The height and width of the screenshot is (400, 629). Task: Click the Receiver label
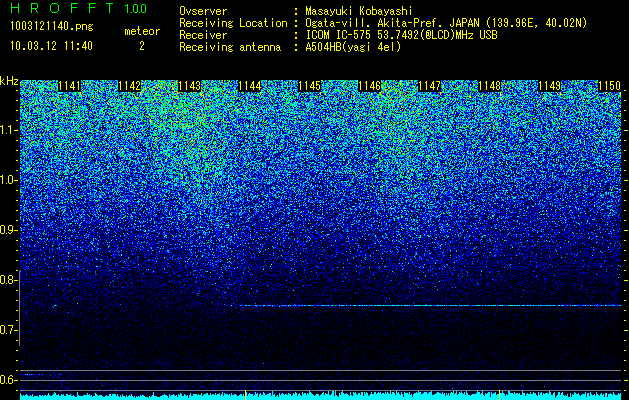tap(203, 35)
